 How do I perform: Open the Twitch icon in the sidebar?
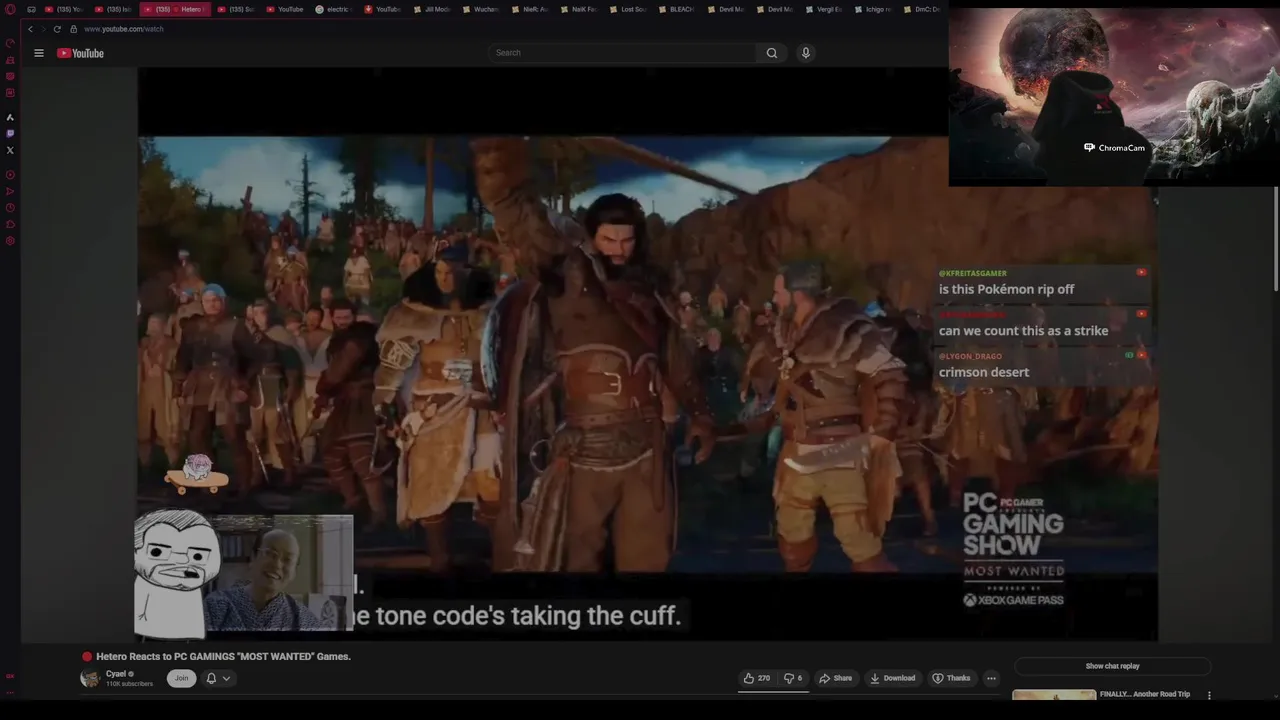[x=10, y=133]
